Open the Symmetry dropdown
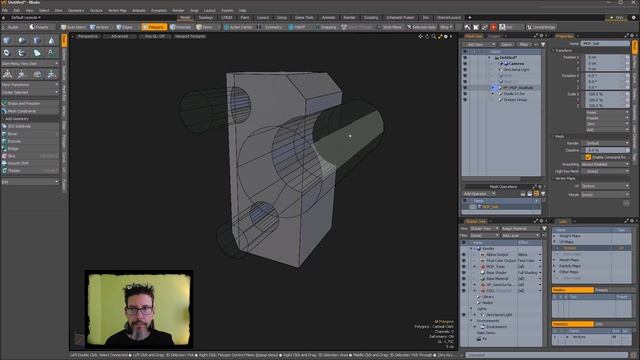The width and height of the screenshot is (640, 360). (270, 27)
